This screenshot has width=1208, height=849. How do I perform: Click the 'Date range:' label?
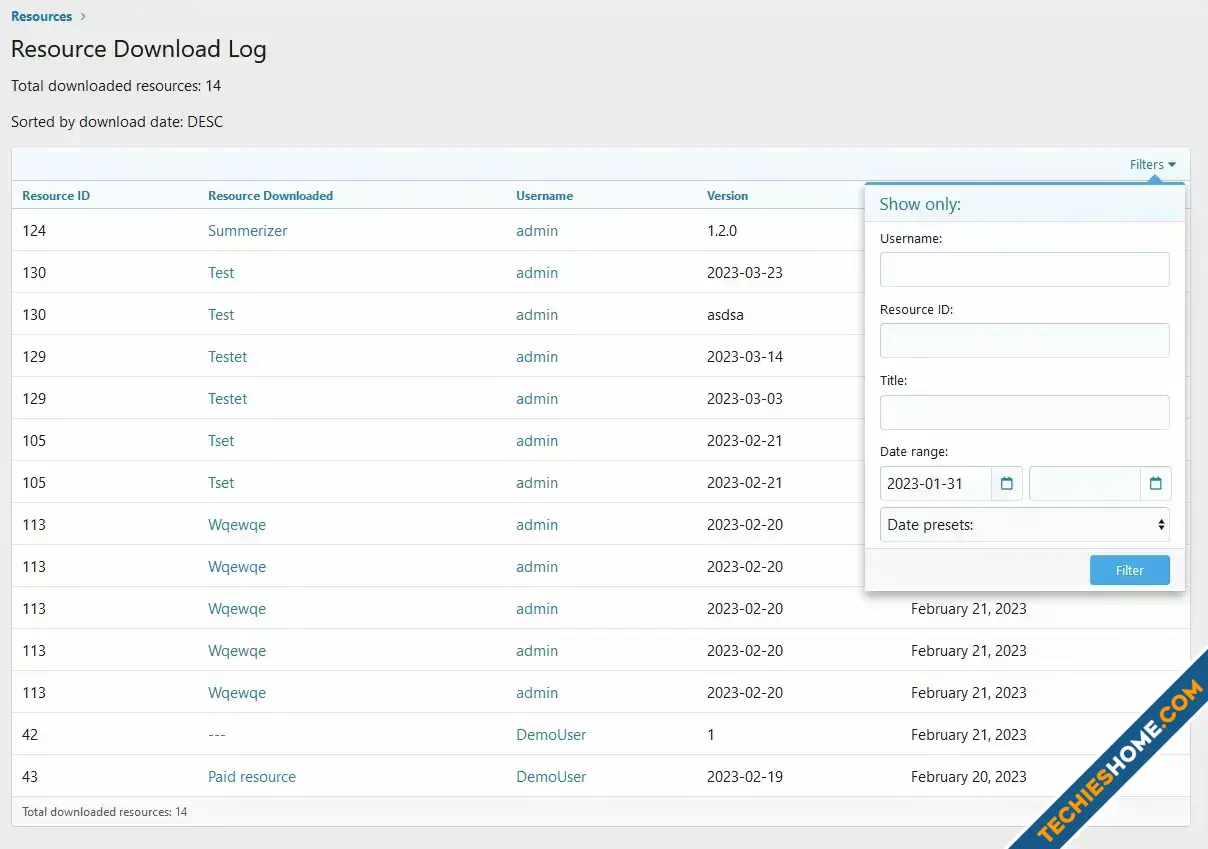pyautogui.click(x=914, y=452)
